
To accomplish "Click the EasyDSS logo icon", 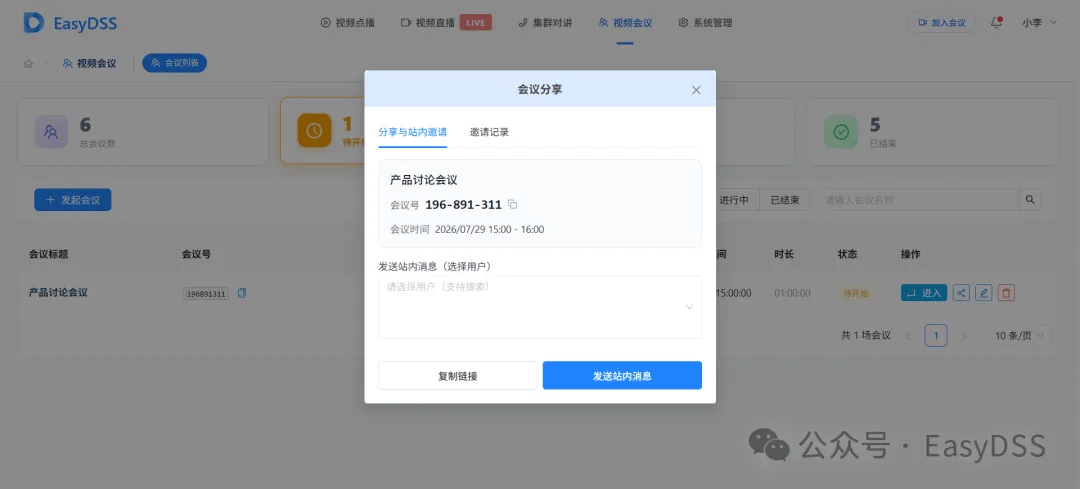I will pos(34,23).
